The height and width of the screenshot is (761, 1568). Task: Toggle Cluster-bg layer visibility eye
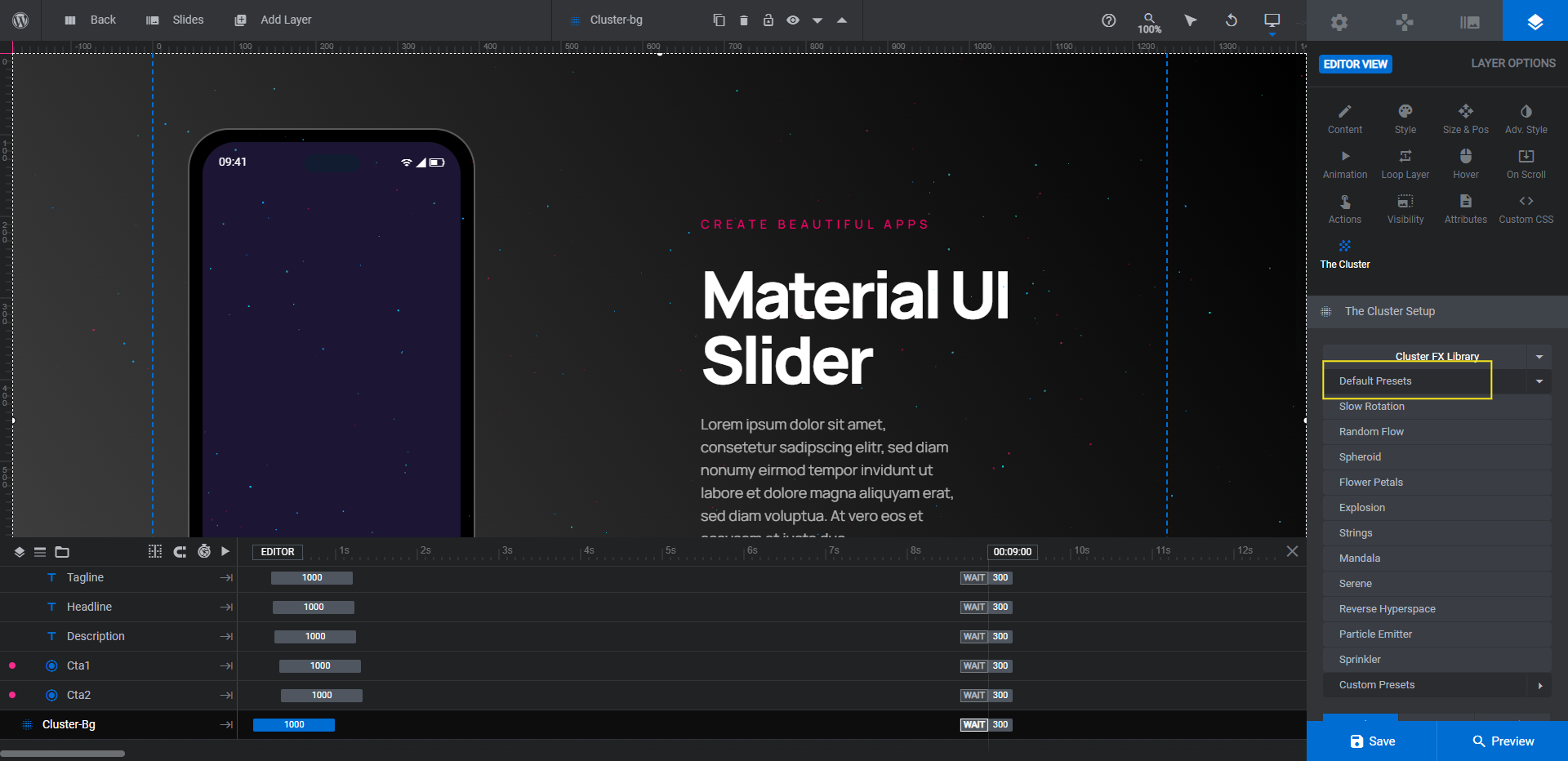(793, 20)
